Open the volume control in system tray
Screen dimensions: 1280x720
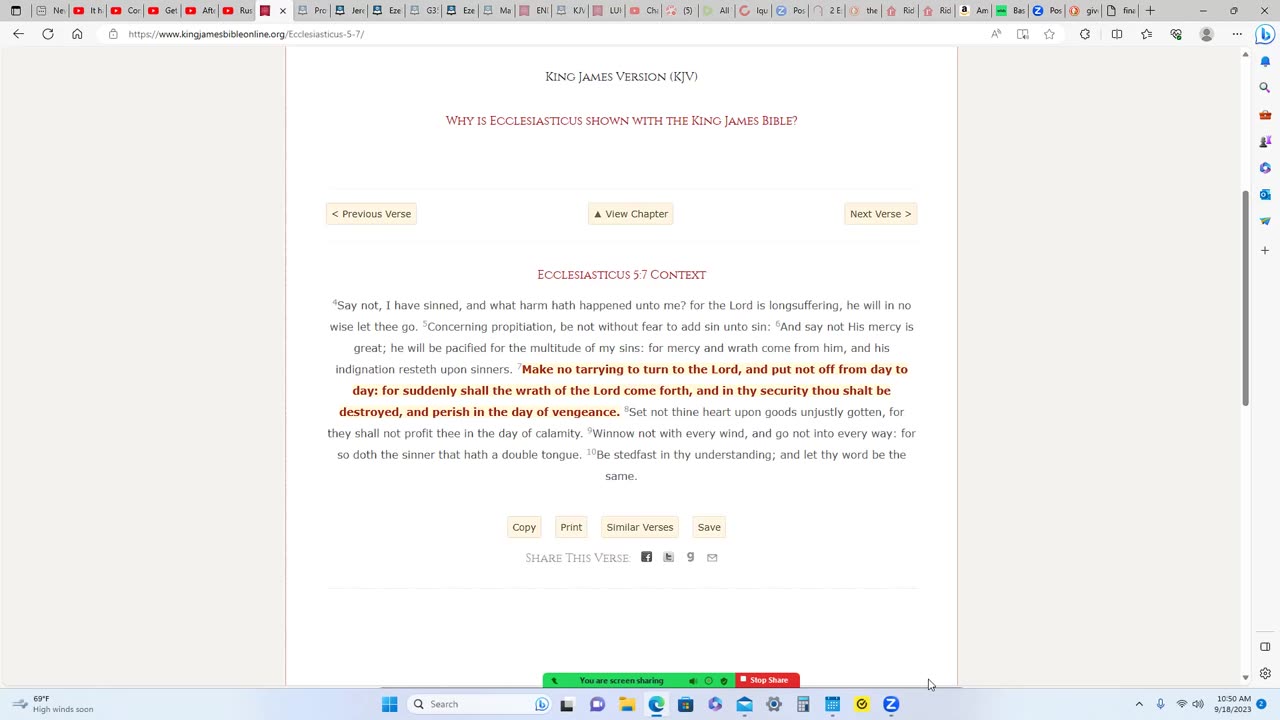[x=1198, y=704]
